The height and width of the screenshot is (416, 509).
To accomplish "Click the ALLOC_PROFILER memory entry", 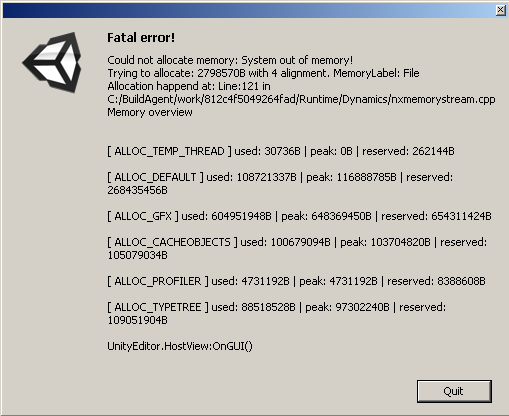I will pyautogui.click(x=296, y=281).
